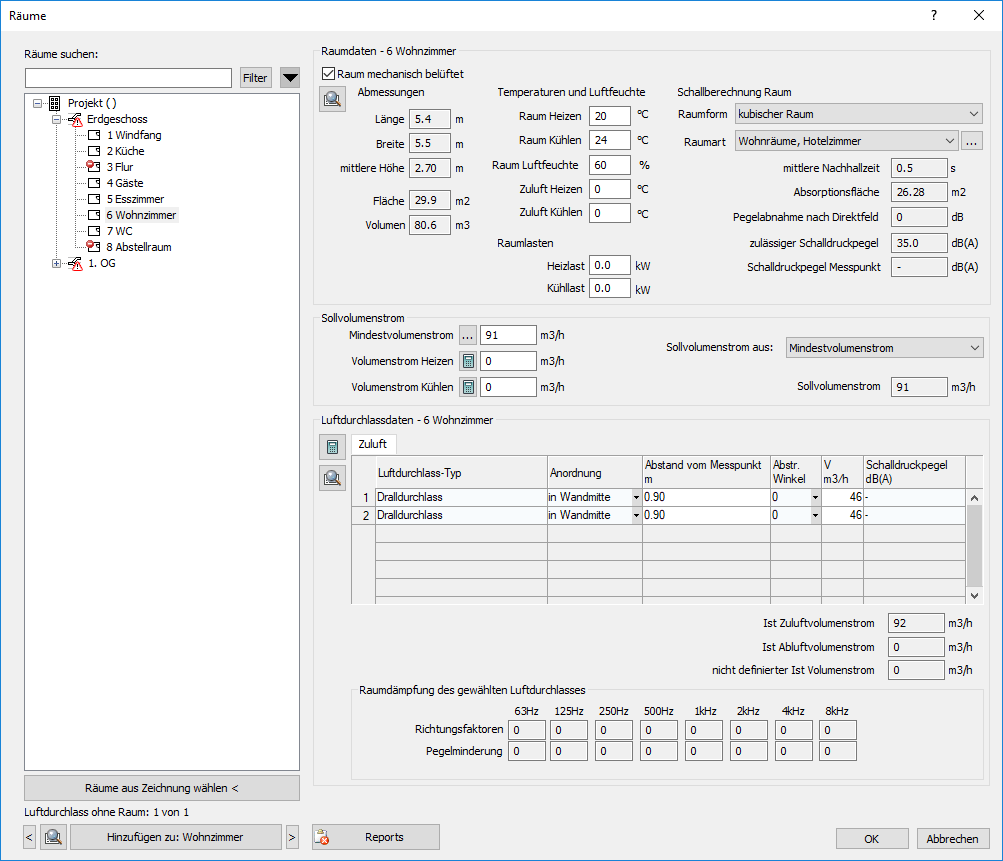Expand the 1. OG tree node

(x=56, y=264)
